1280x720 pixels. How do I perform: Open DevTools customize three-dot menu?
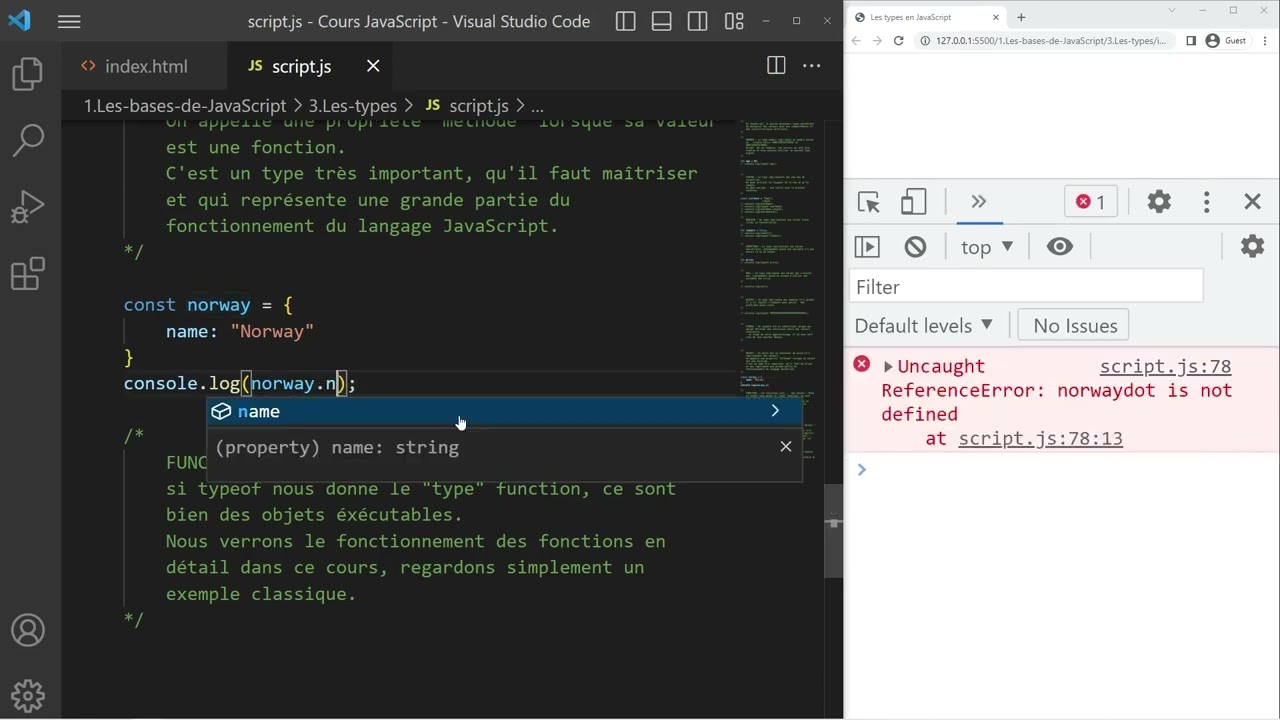pos(1206,202)
